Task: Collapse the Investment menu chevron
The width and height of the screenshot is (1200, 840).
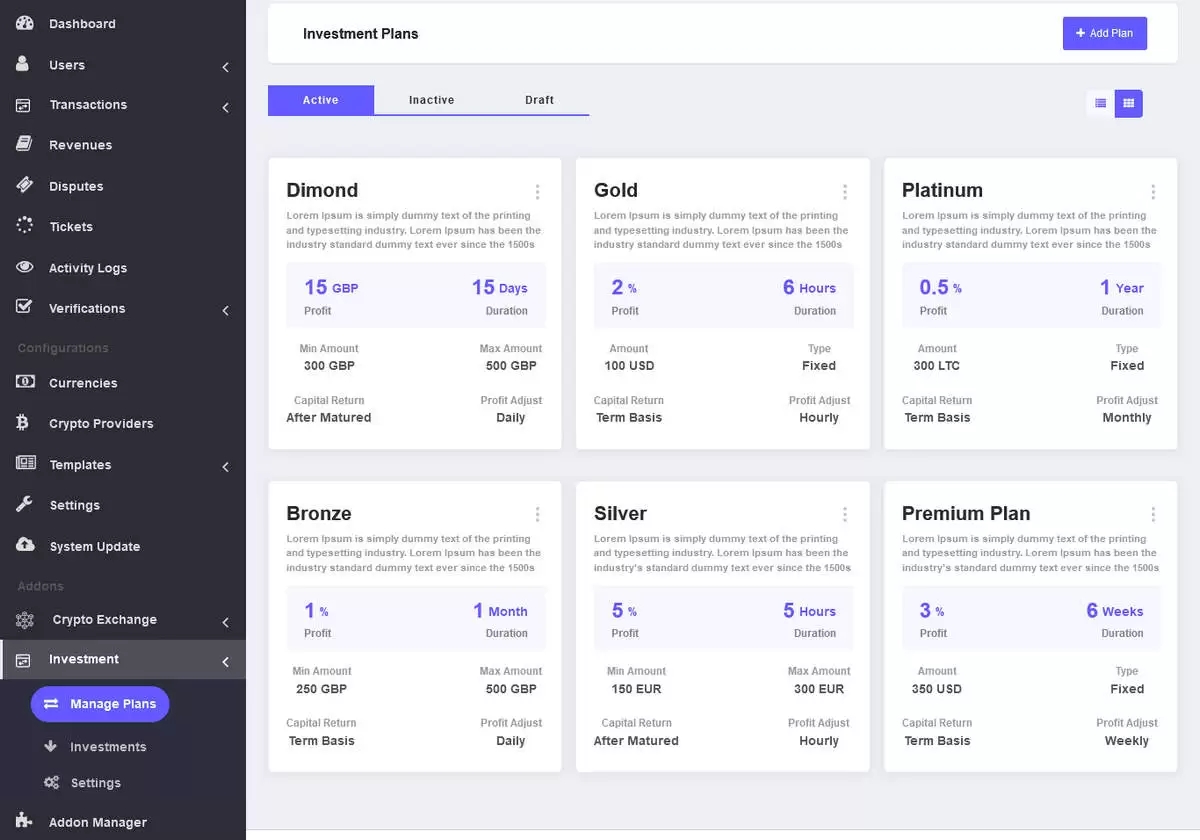Action: (225, 661)
